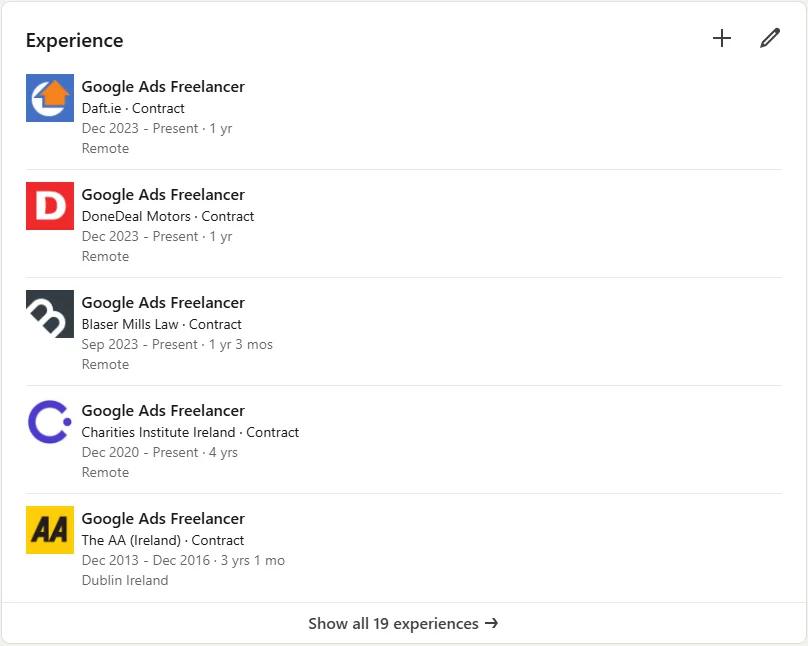Click the plus icon to add experience
The image size is (808, 646).
click(x=721, y=38)
